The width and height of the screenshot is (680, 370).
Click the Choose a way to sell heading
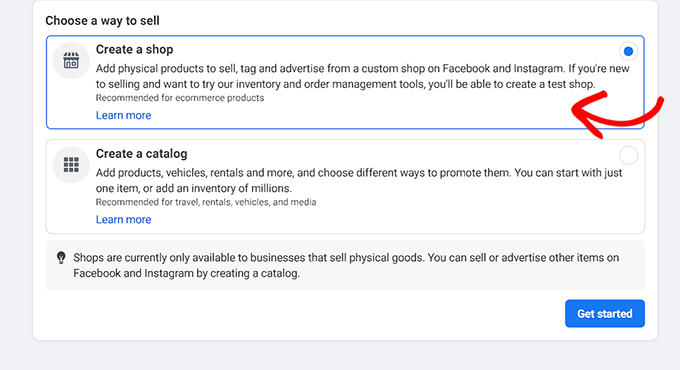(x=102, y=20)
